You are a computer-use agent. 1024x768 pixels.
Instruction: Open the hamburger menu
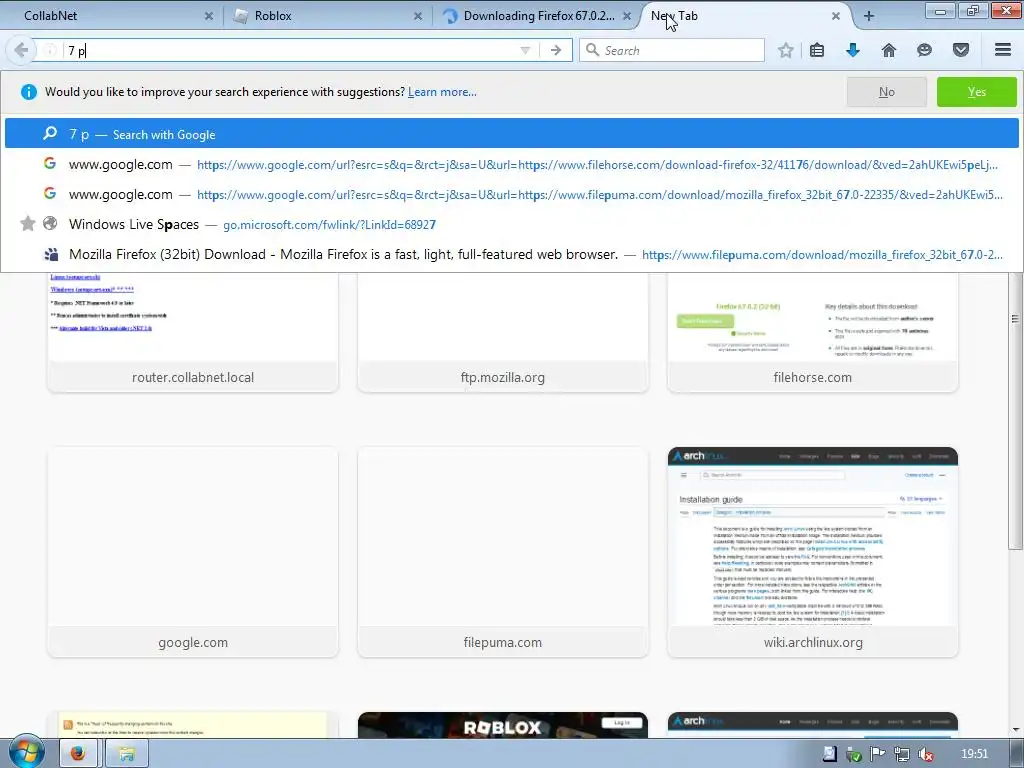(1003, 50)
